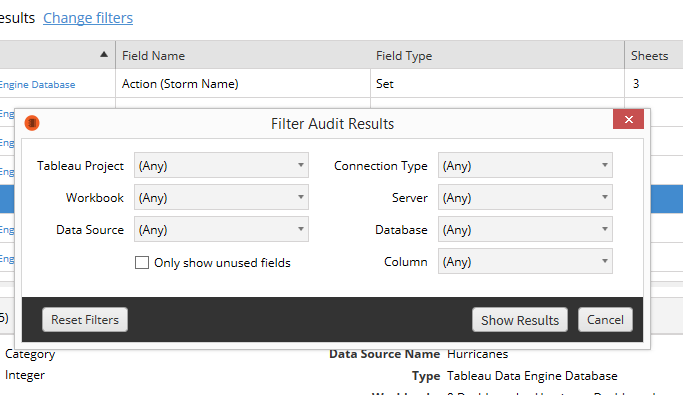Click the Hurricanes data source name

click(477, 354)
